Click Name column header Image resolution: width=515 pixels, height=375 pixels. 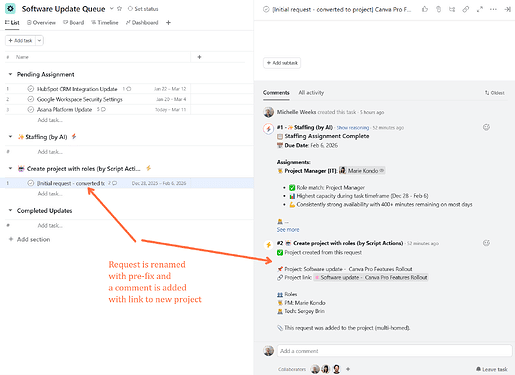pos(22,57)
